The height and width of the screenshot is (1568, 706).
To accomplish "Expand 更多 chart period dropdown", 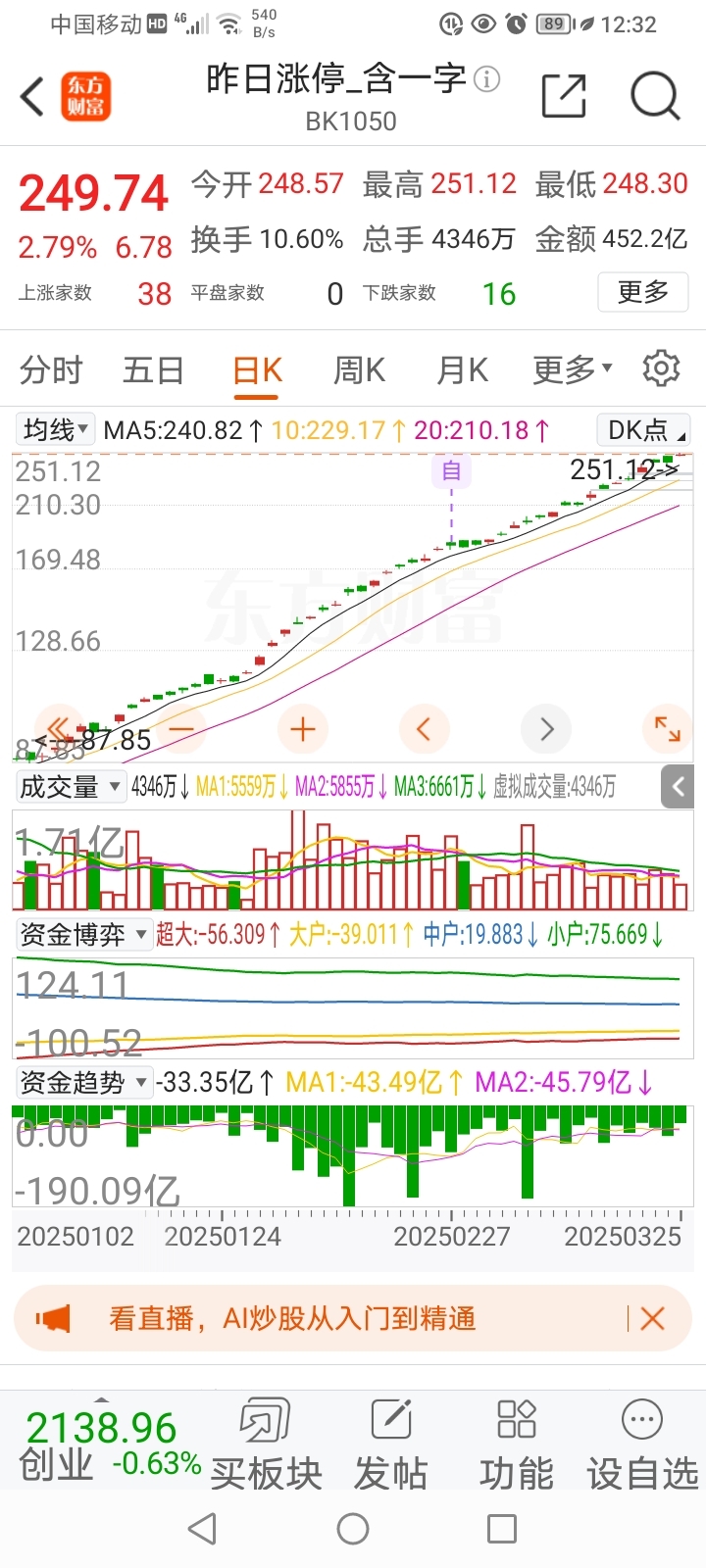I will (573, 369).
